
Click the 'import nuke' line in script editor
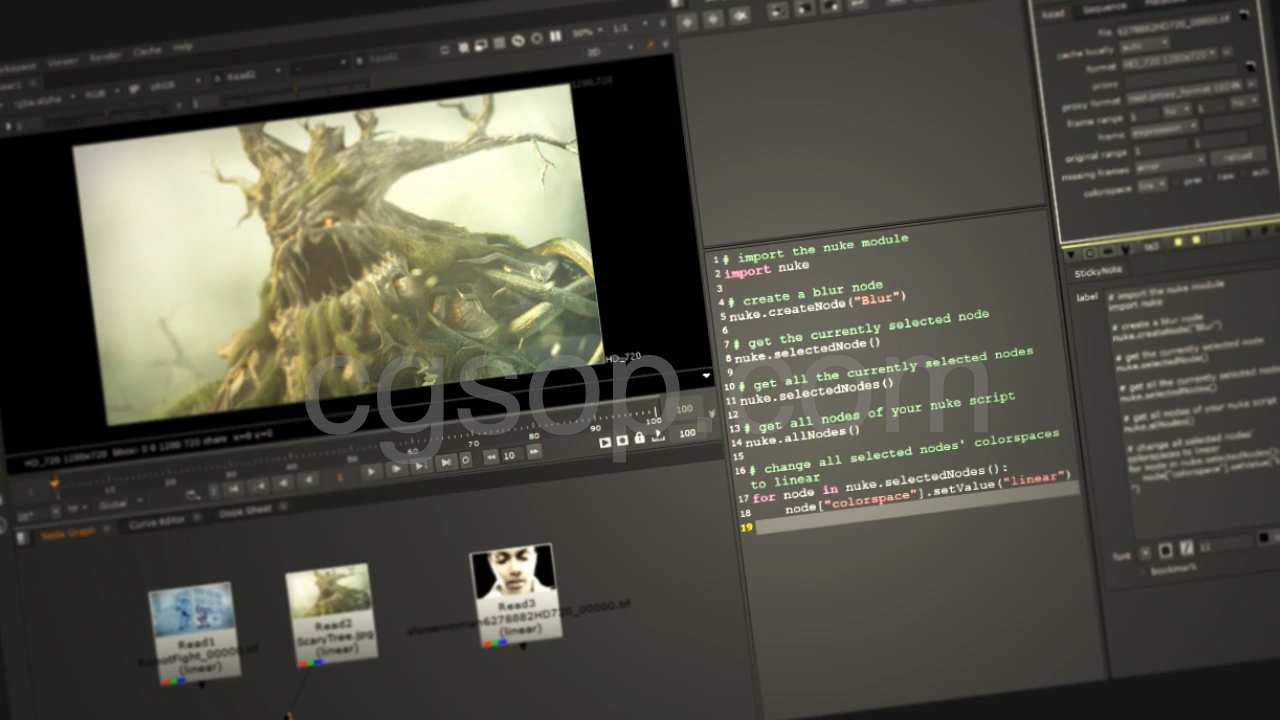766,270
